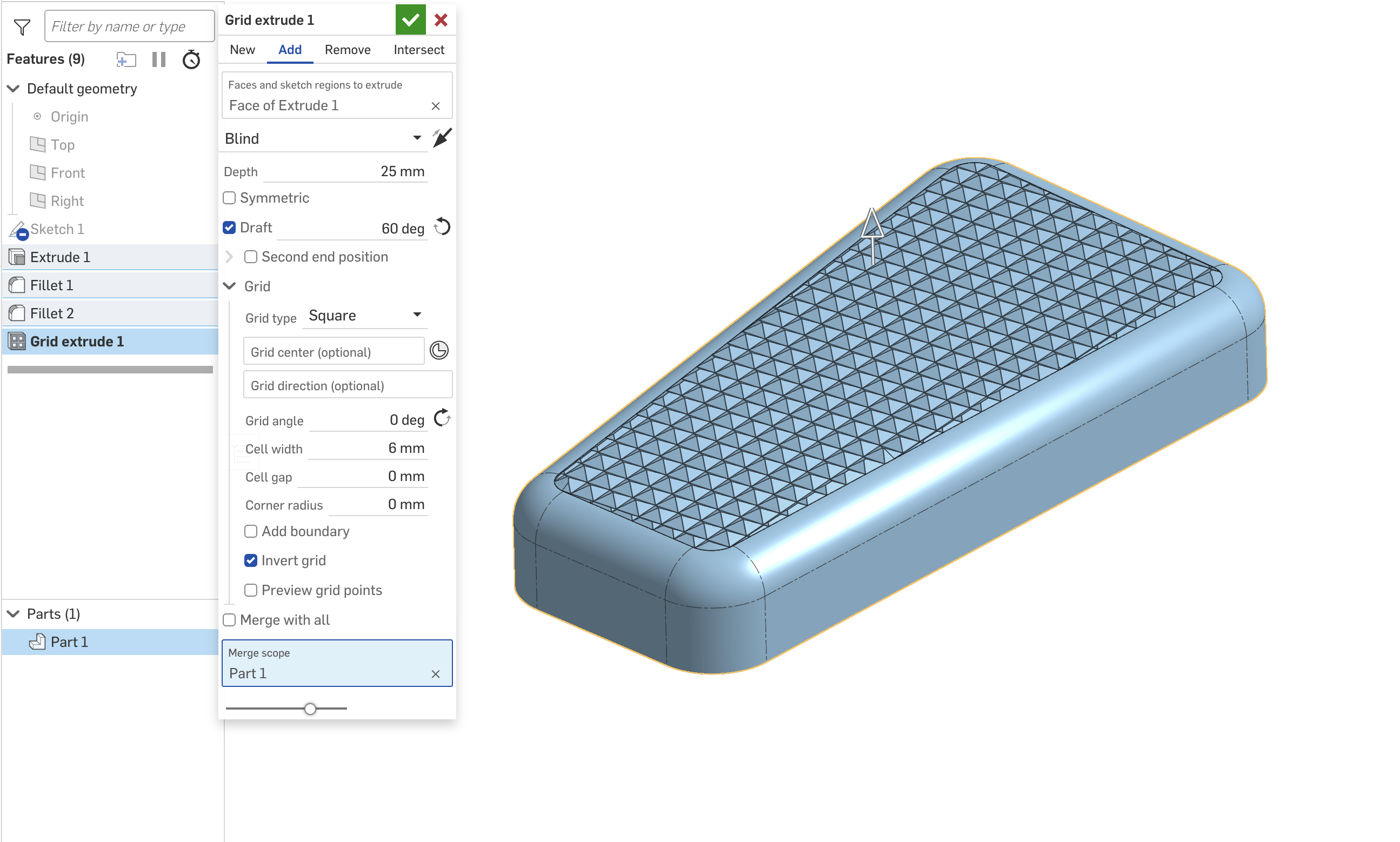
Task: Uncheck the Invert grid option
Action: 251,560
